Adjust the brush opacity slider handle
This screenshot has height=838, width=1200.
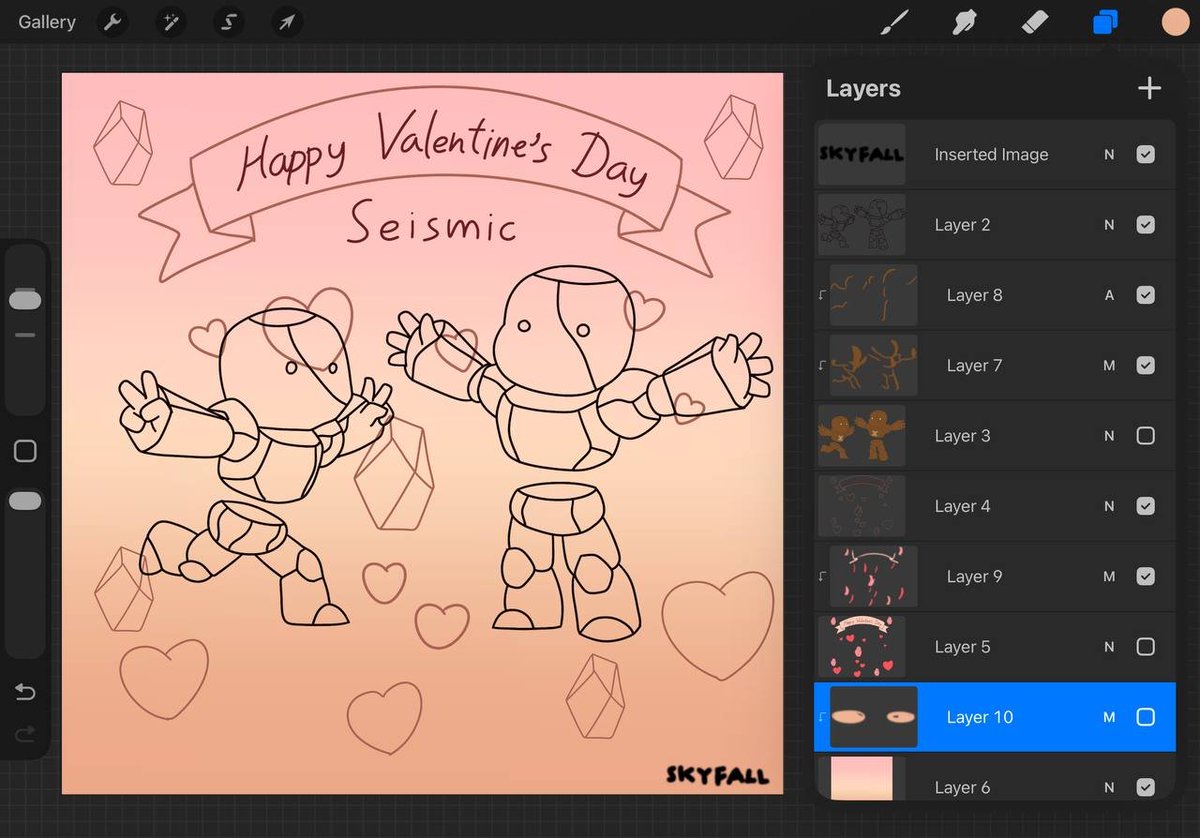pos(25,501)
